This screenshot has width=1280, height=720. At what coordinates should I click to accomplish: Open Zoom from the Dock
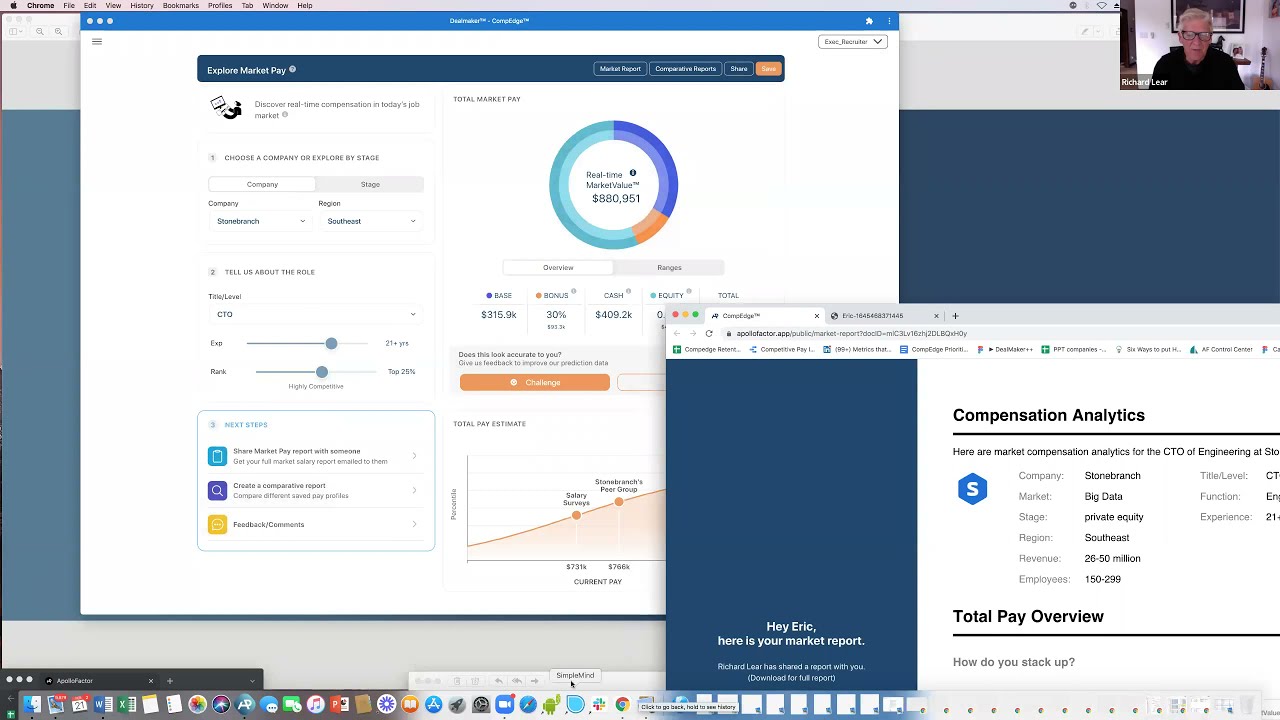(504, 706)
